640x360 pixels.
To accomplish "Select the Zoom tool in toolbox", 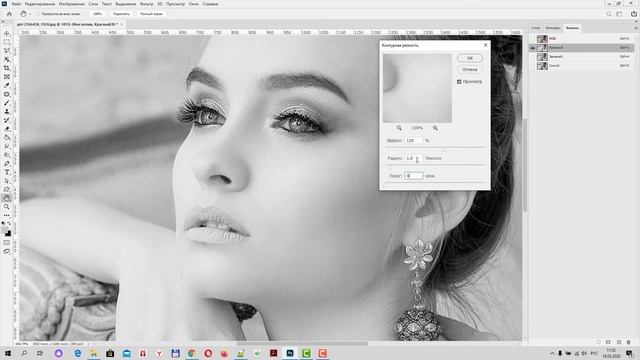I will [x=7, y=207].
